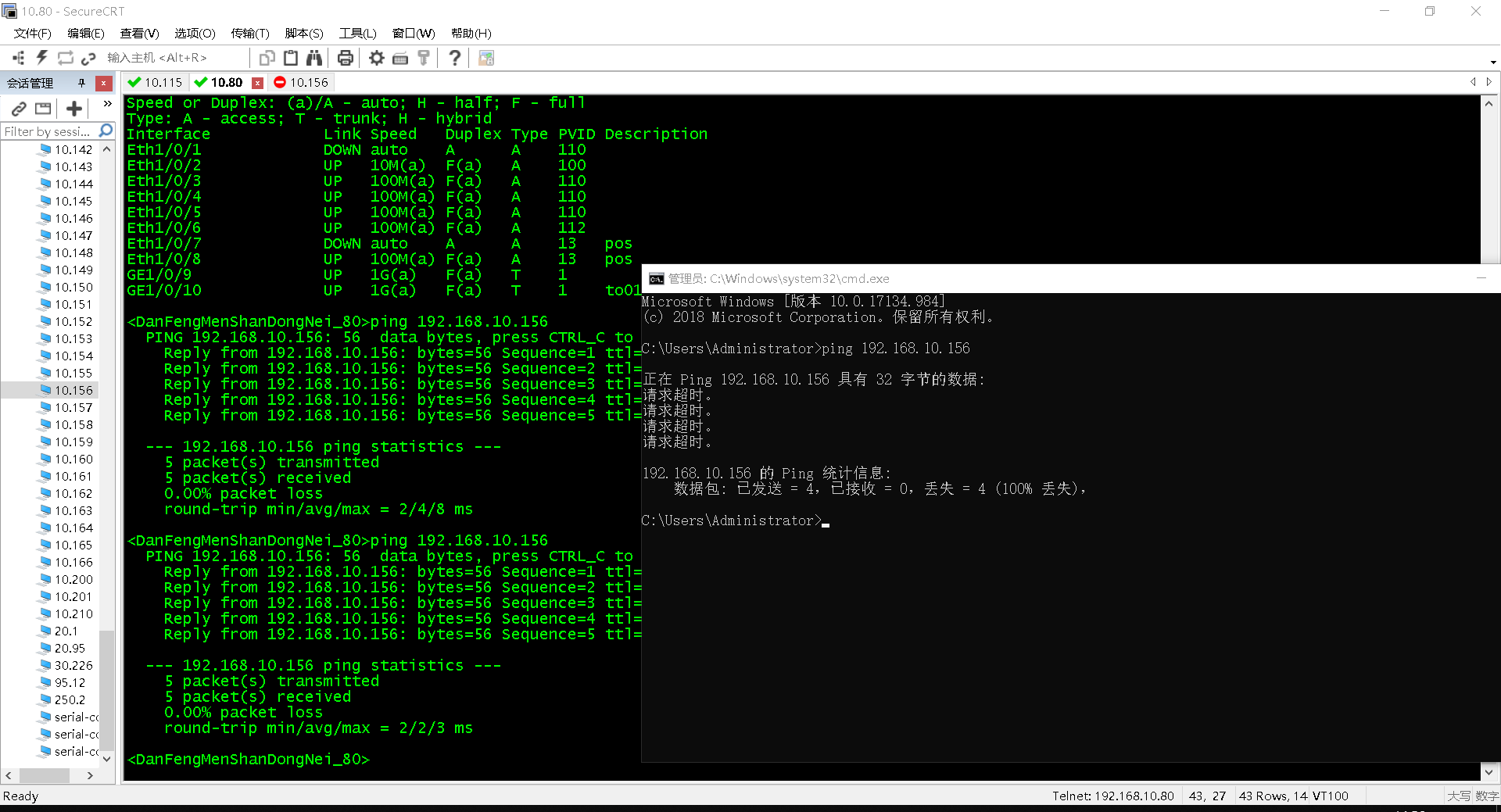Image resolution: width=1501 pixels, height=812 pixels.
Task: Click the new tab icon in session manager
Action: (x=43, y=109)
